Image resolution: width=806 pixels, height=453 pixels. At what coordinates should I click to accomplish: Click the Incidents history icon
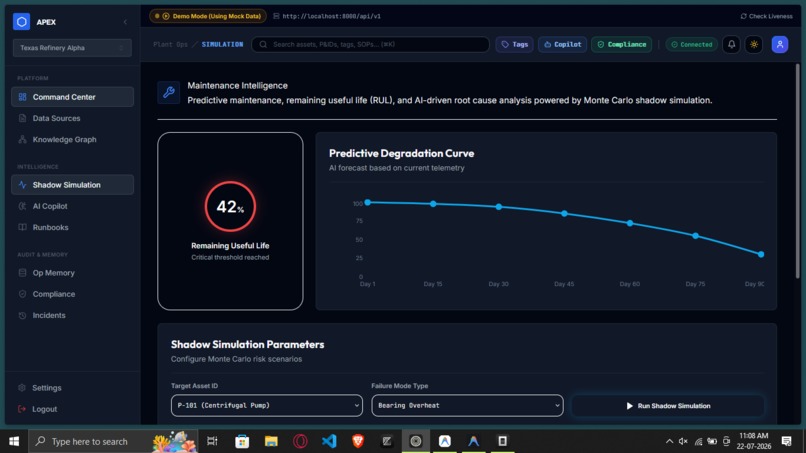click(22, 315)
